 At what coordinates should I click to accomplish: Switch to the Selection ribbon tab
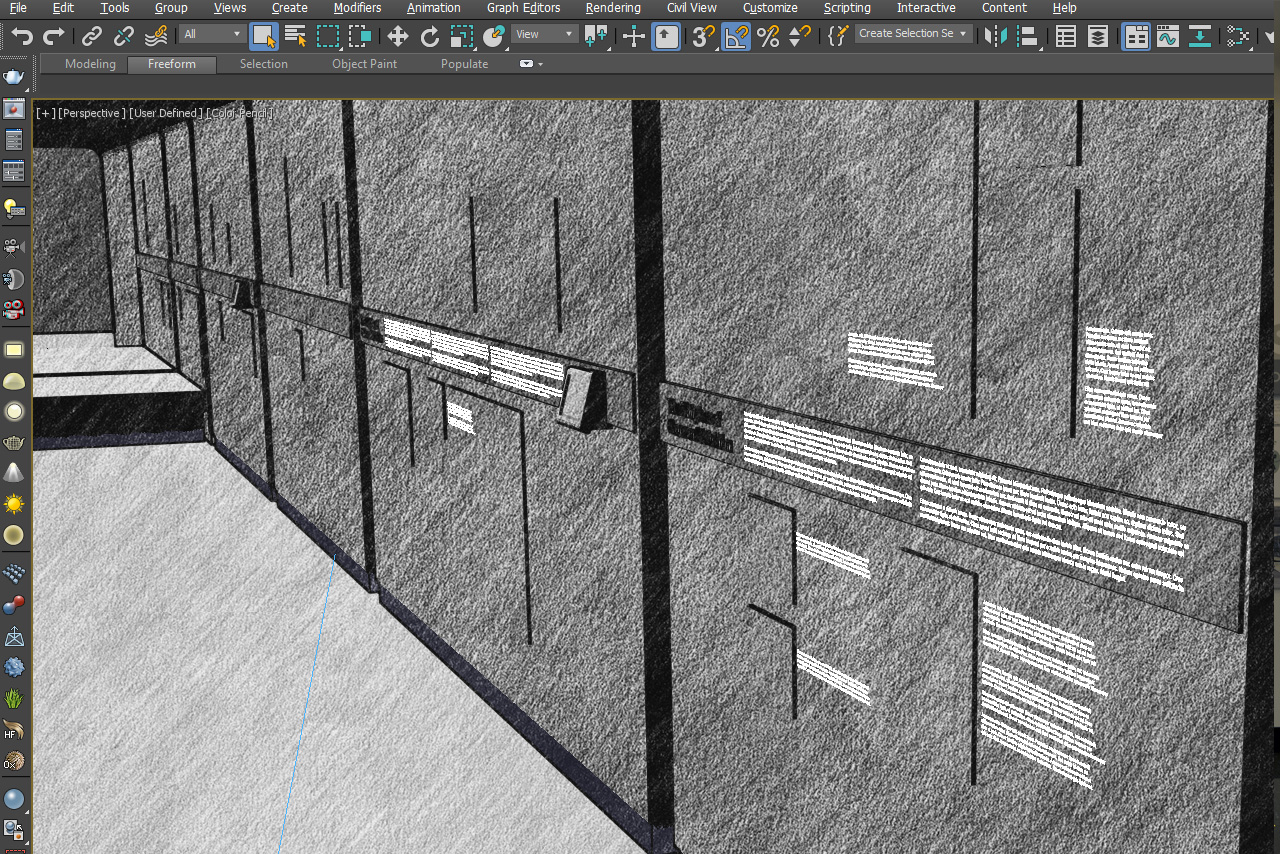[x=264, y=64]
